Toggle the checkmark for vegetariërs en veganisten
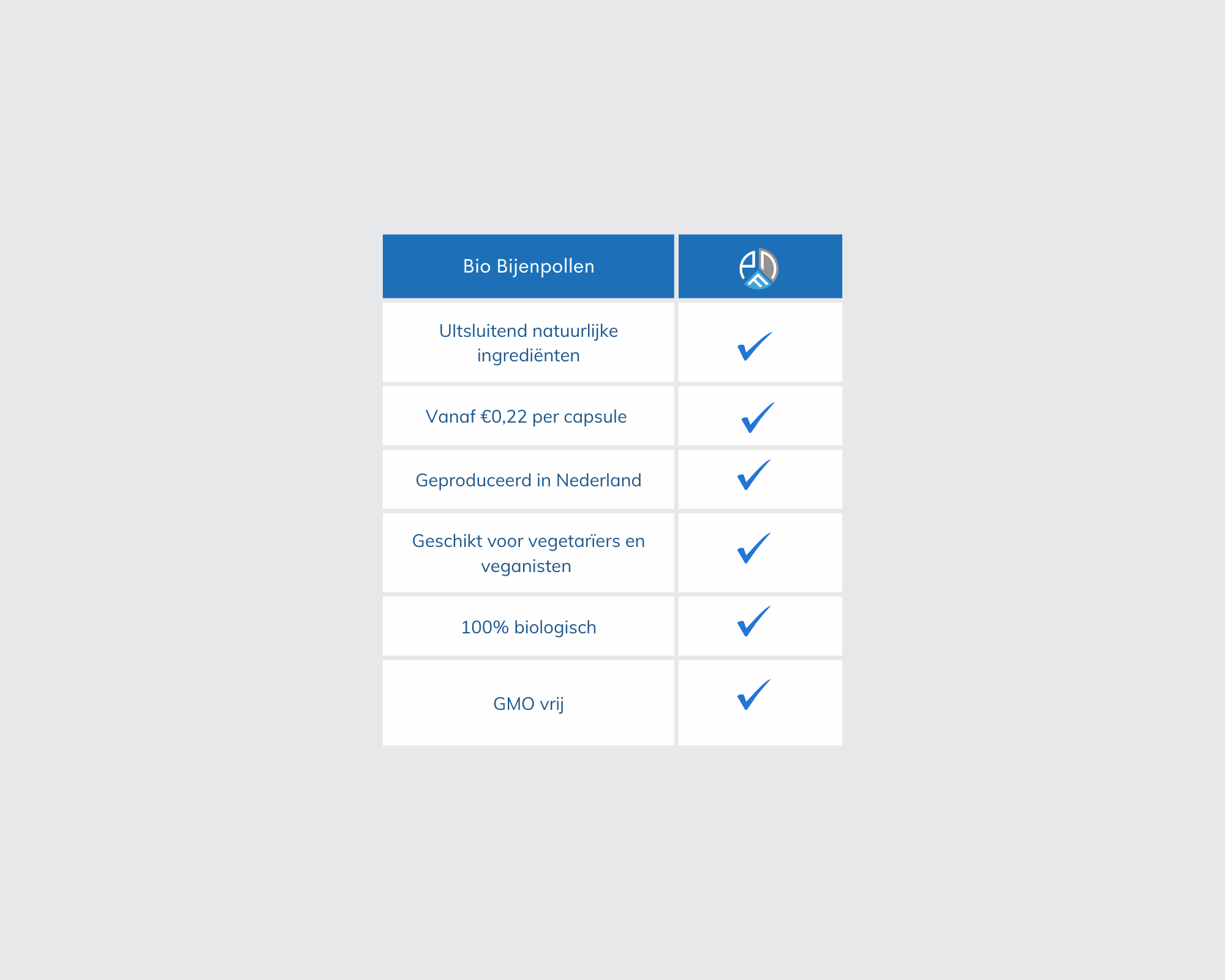This screenshot has height=980, width=1225. point(754,548)
